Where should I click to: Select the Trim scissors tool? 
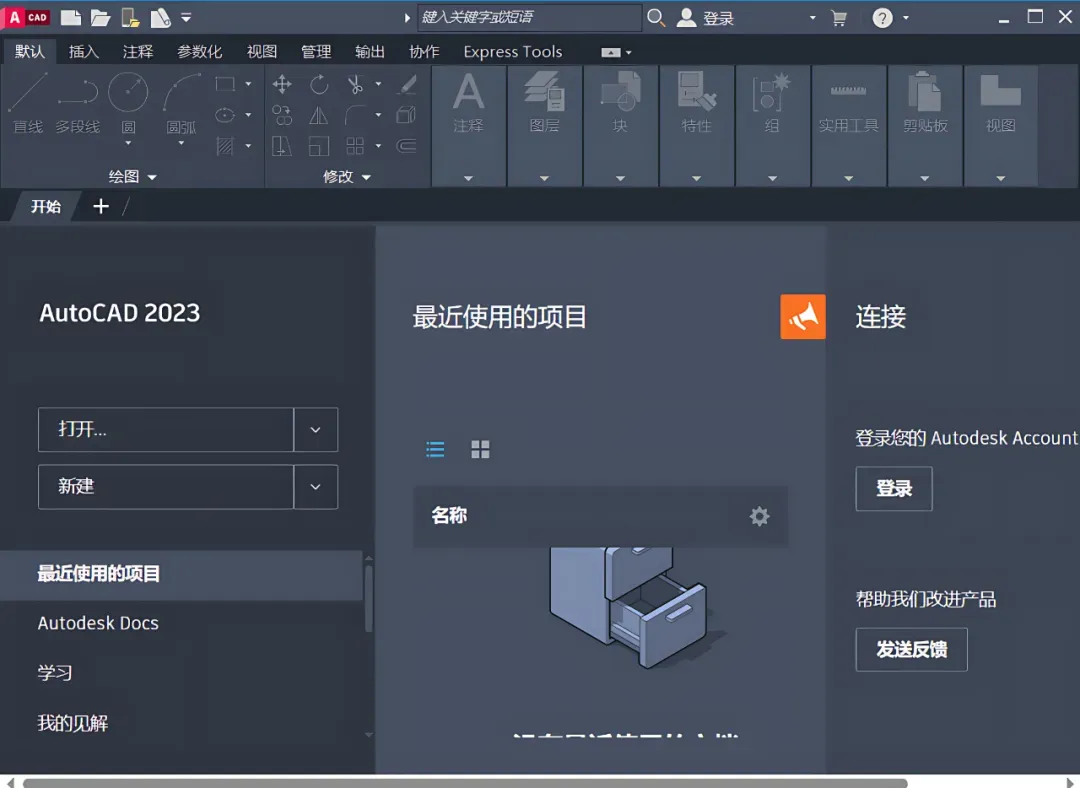click(x=355, y=85)
